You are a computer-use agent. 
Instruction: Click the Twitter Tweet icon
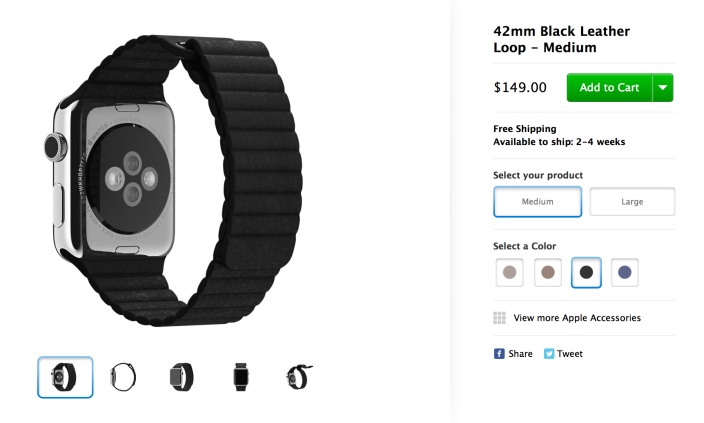pos(549,354)
